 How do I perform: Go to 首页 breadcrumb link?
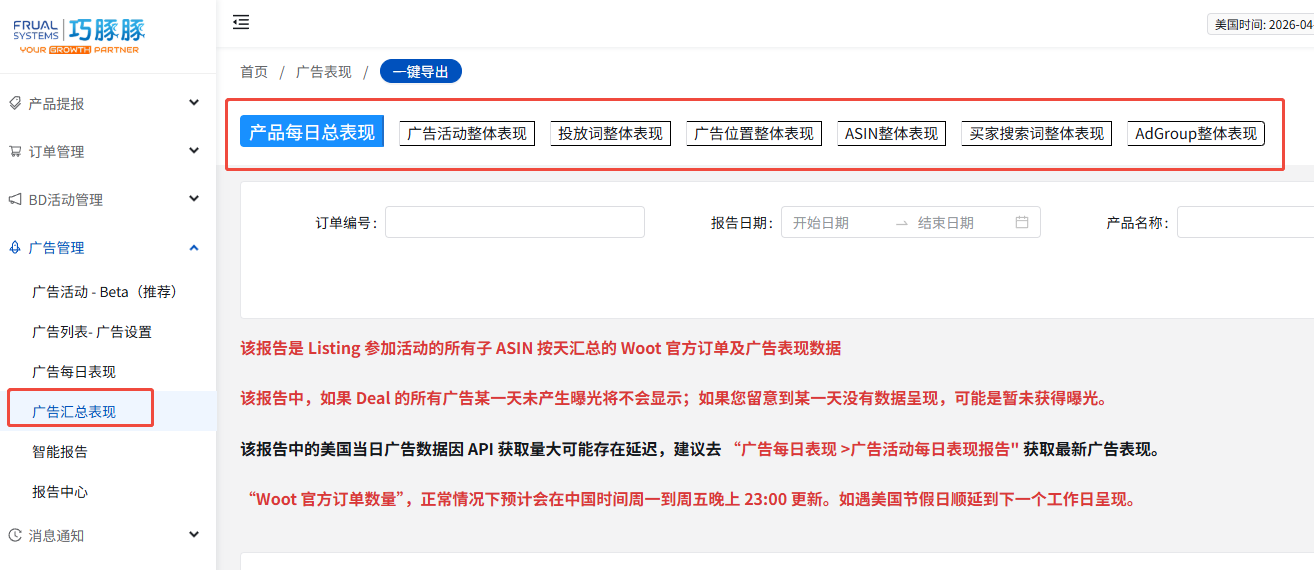[x=254, y=72]
